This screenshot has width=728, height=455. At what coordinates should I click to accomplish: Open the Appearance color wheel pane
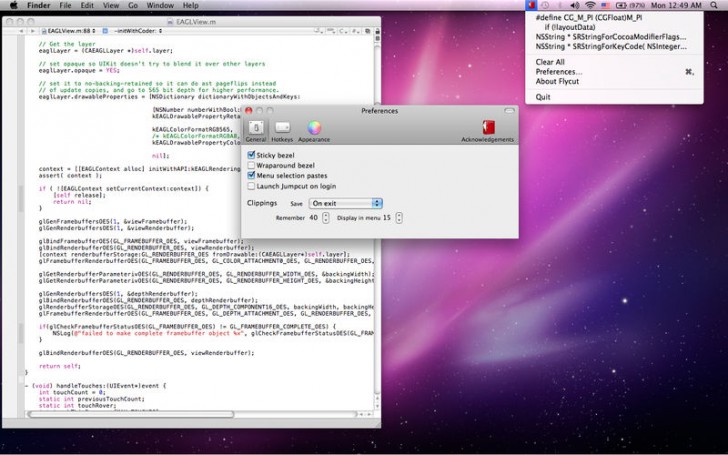coord(313,128)
